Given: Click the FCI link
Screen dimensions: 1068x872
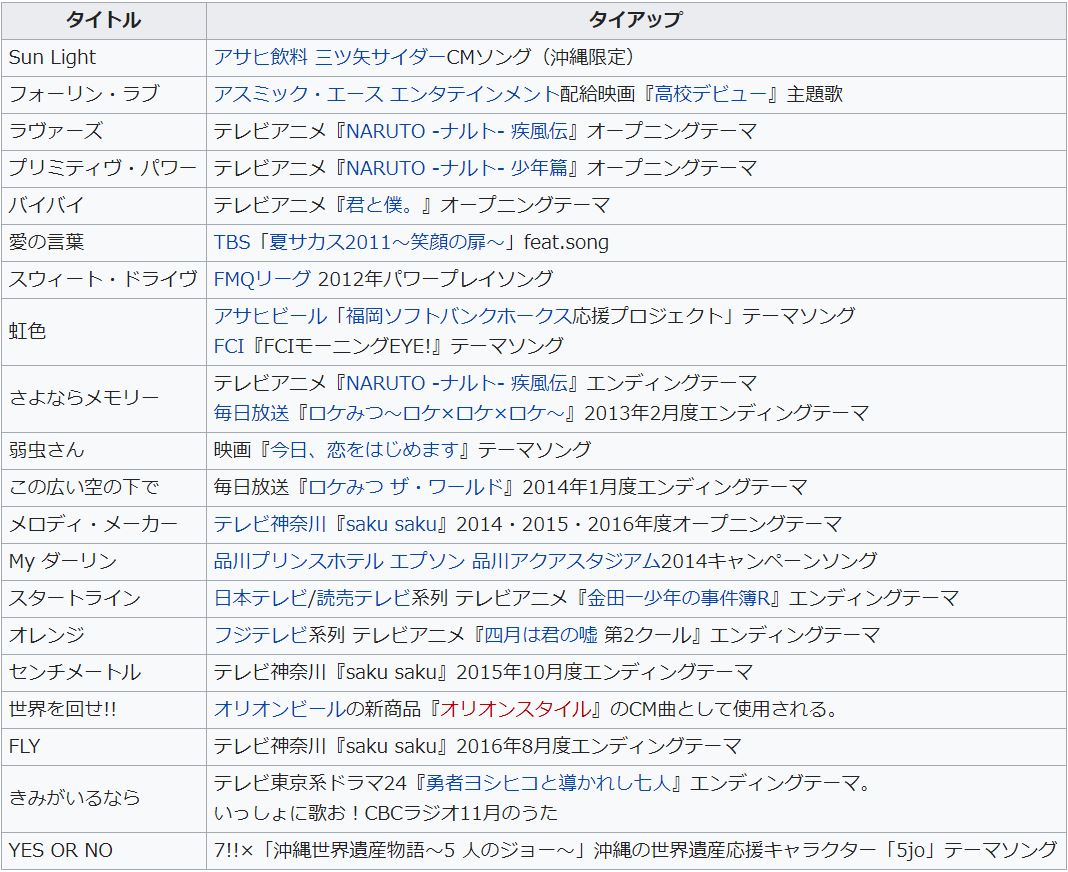Looking at the screenshot, I should pyautogui.click(x=229, y=346).
